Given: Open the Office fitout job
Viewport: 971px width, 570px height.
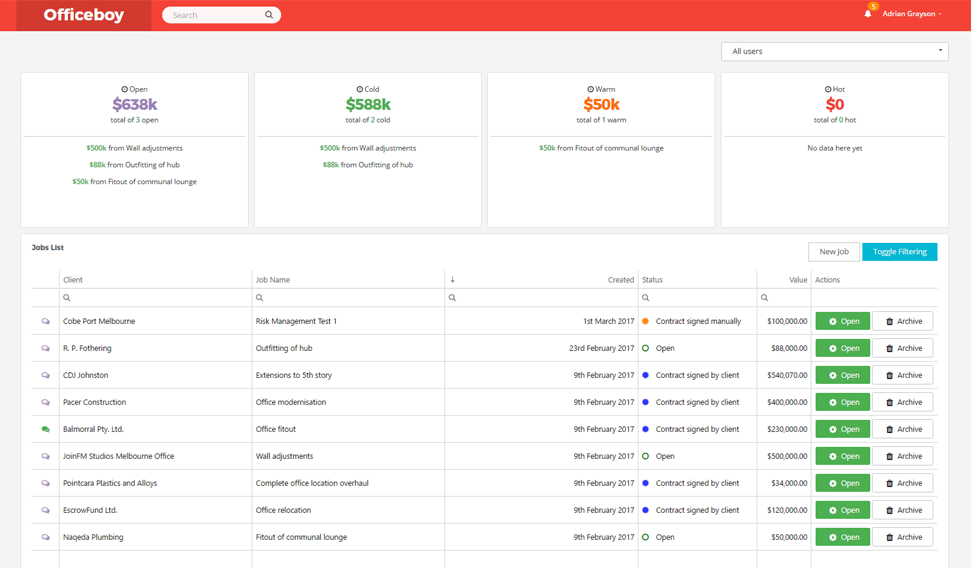Looking at the screenshot, I should [x=842, y=429].
